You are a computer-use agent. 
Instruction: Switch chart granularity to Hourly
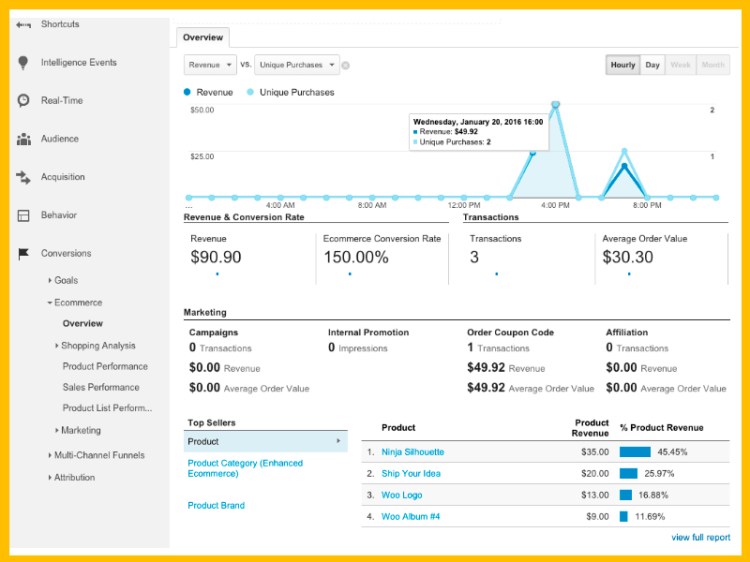click(622, 65)
